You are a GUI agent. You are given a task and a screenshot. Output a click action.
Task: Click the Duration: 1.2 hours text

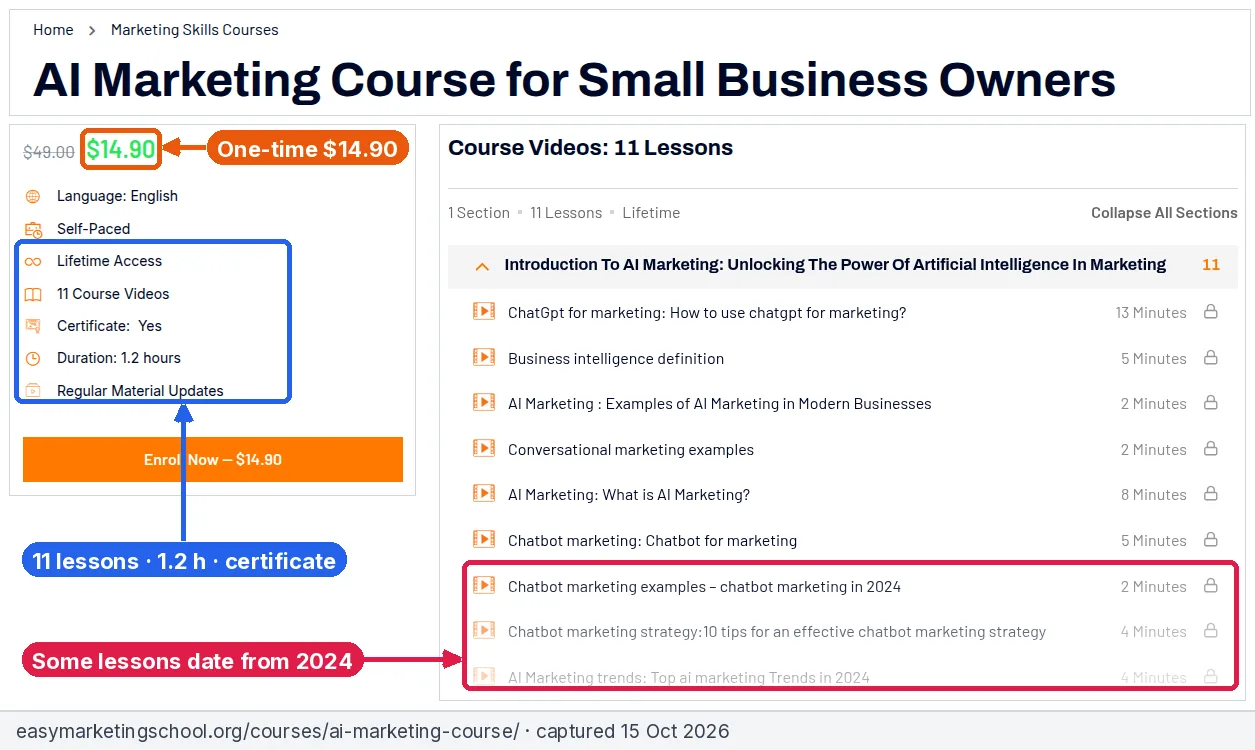coord(119,358)
